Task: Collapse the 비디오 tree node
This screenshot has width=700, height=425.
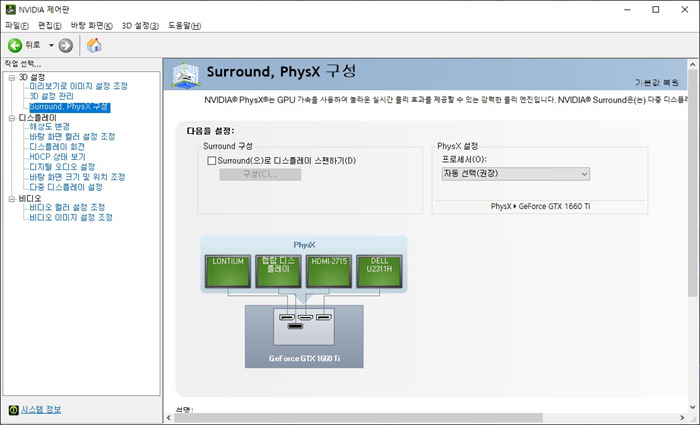Action: (12, 199)
